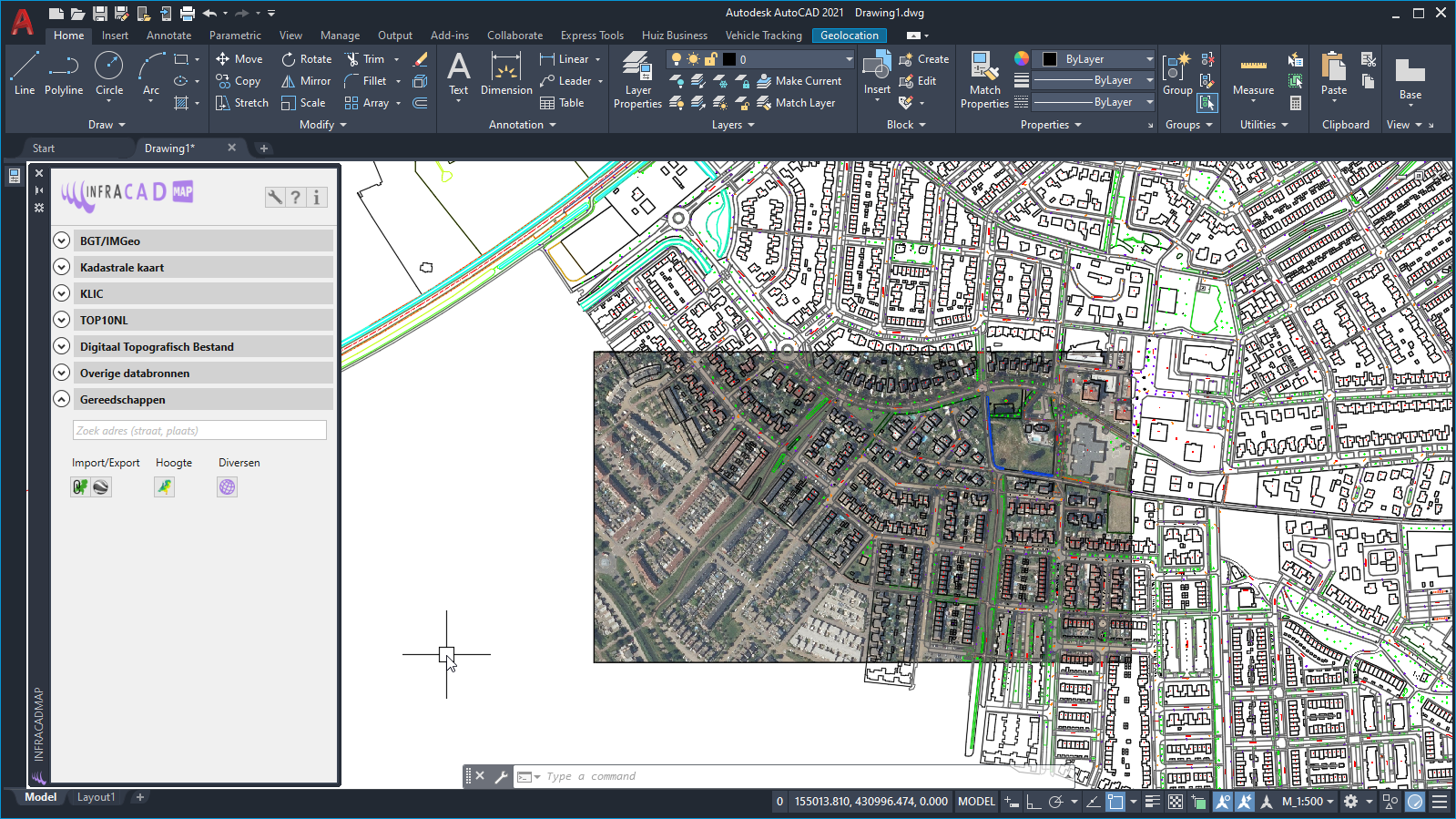The width and height of the screenshot is (1456, 819).
Task: Collapse the Gereedschappen section
Action: 61,400
